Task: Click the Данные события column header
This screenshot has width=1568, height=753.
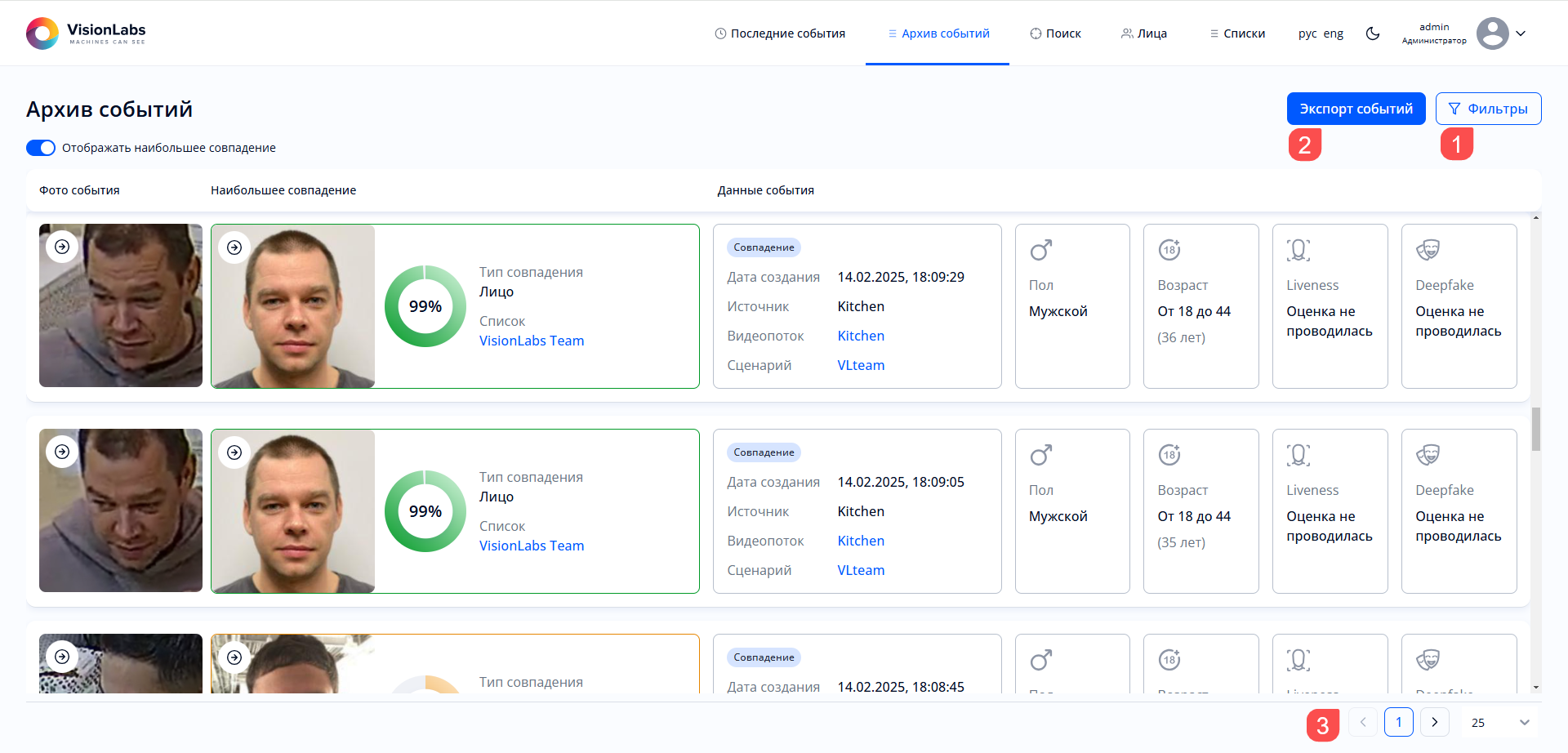Action: point(766,190)
